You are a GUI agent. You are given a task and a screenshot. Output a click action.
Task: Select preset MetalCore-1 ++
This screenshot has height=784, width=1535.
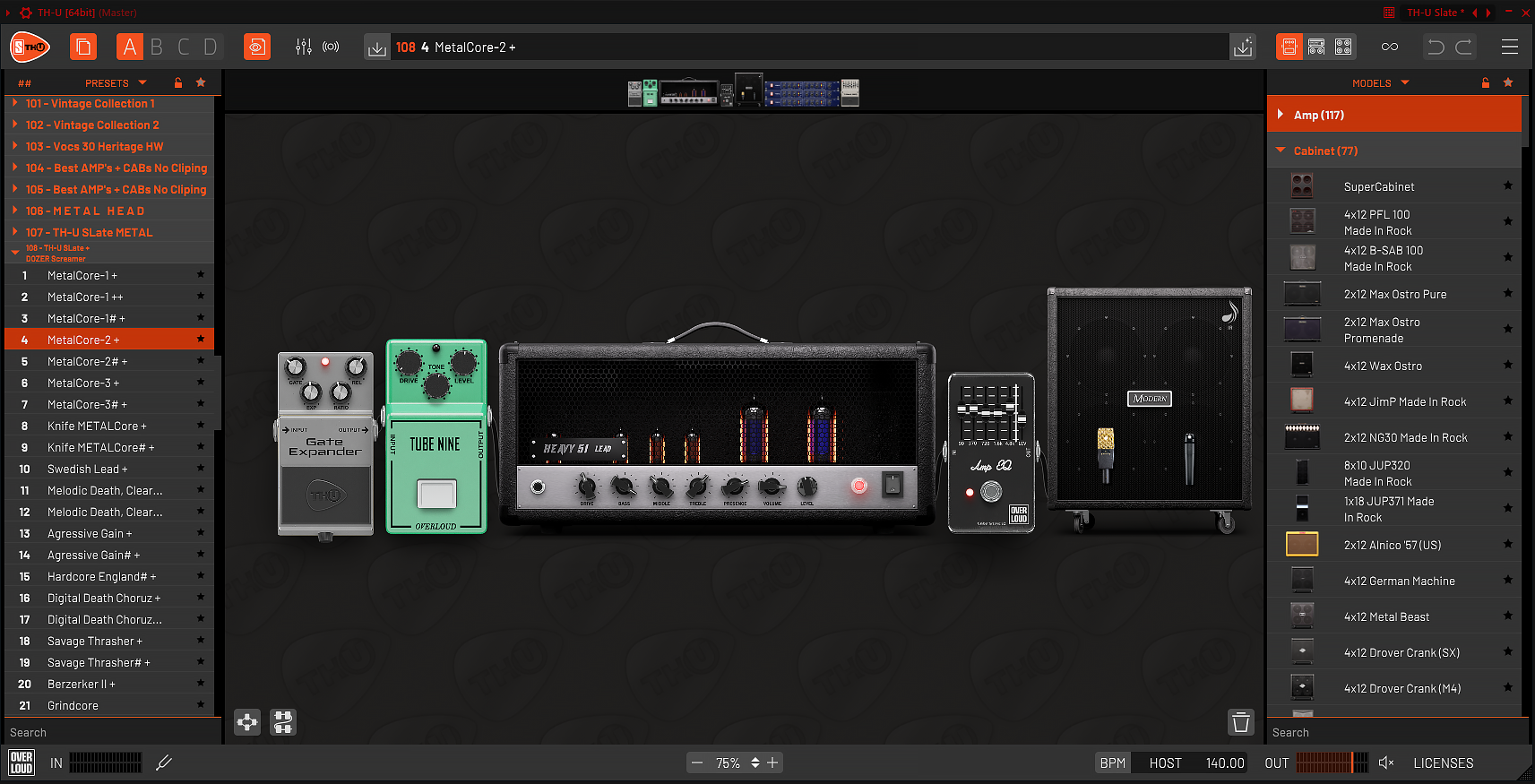(109, 297)
